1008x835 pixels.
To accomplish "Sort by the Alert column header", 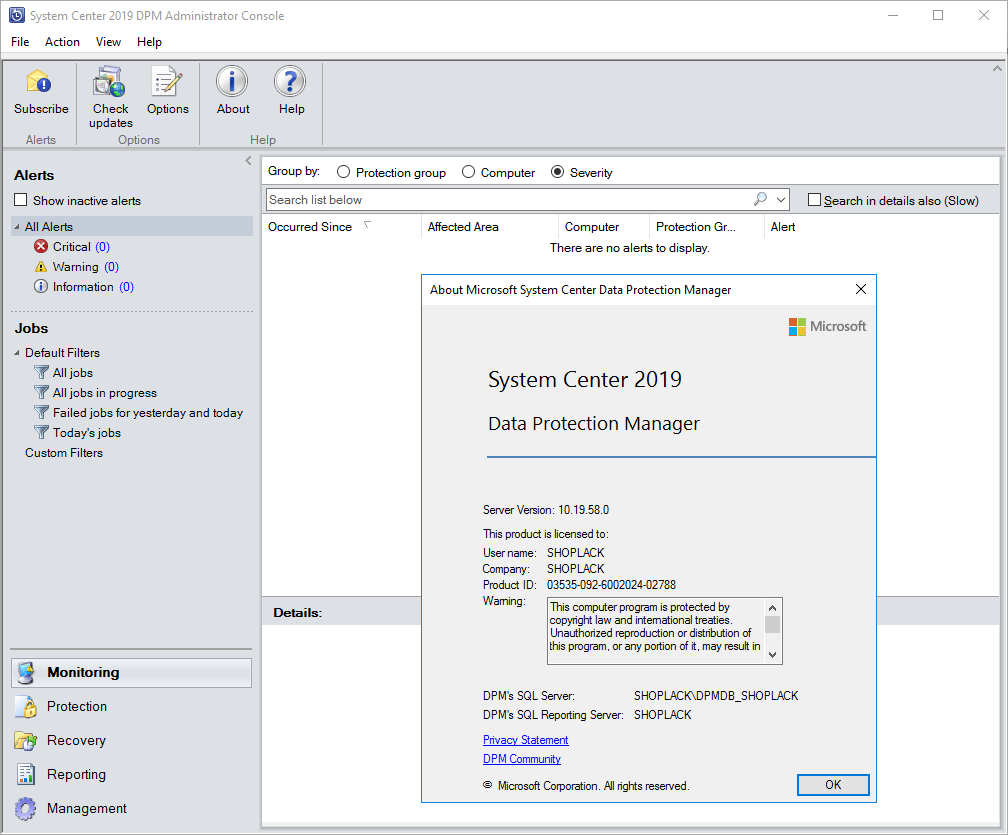I will 782,227.
